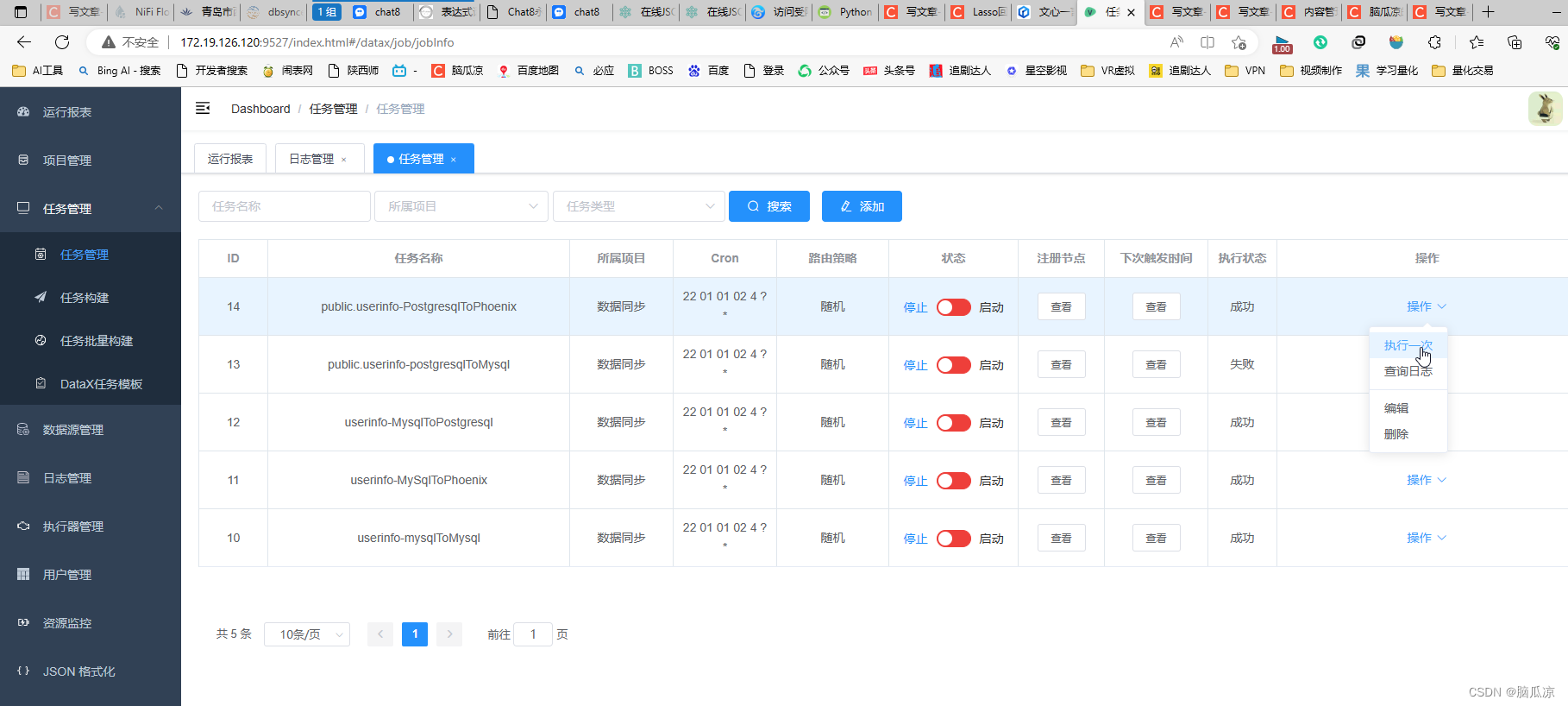
Task: Click the browser address bar URL
Action: pos(317,42)
